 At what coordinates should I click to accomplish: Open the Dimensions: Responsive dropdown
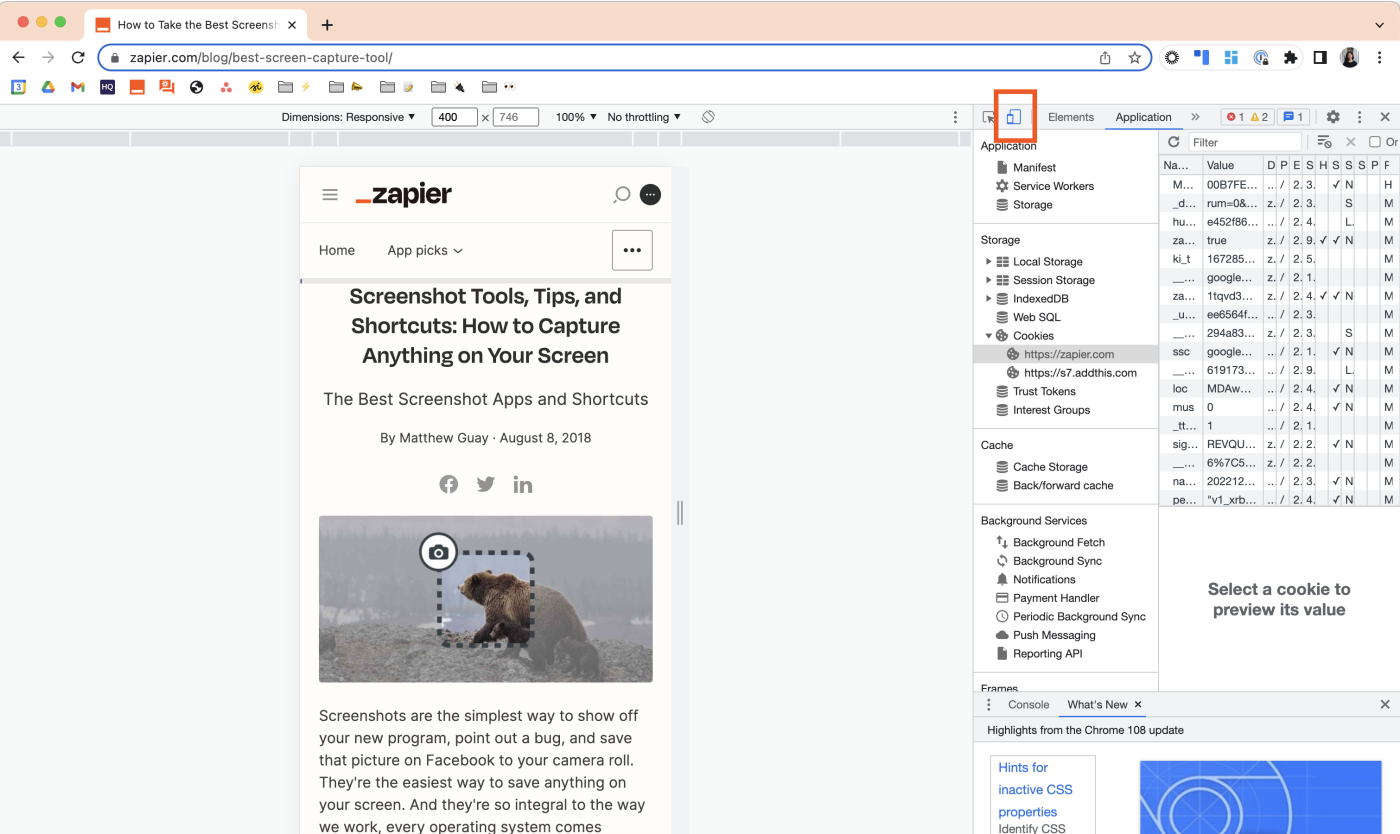348,117
